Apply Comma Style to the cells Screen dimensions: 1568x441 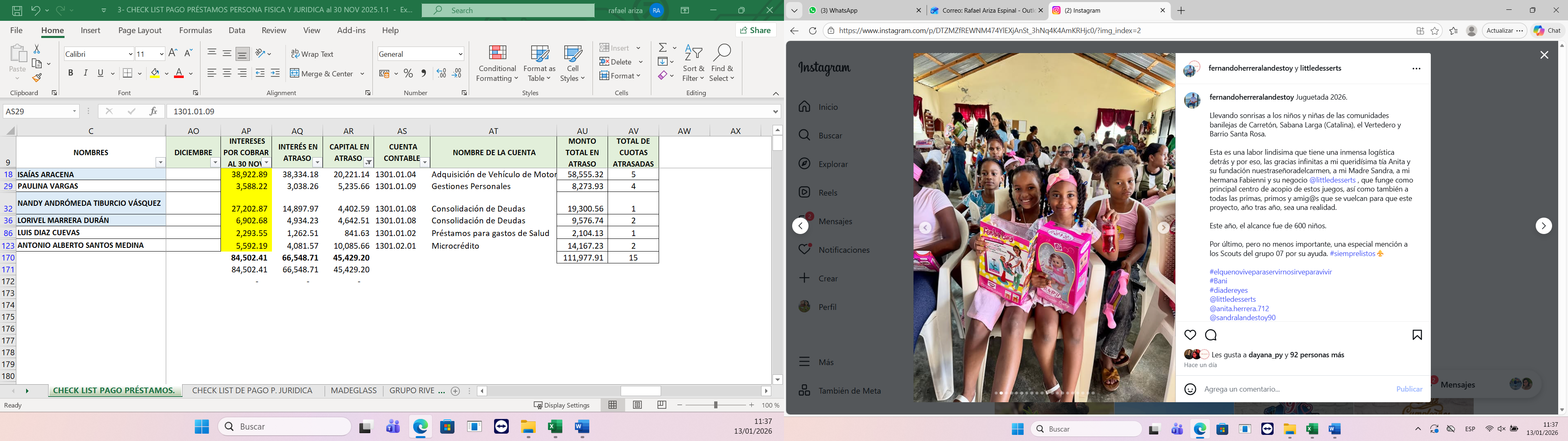coord(424,73)
